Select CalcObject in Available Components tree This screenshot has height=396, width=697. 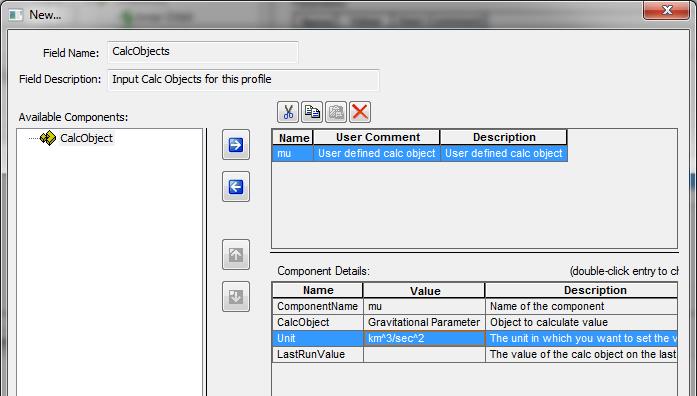pyautogui.click(x=86, y=138)
